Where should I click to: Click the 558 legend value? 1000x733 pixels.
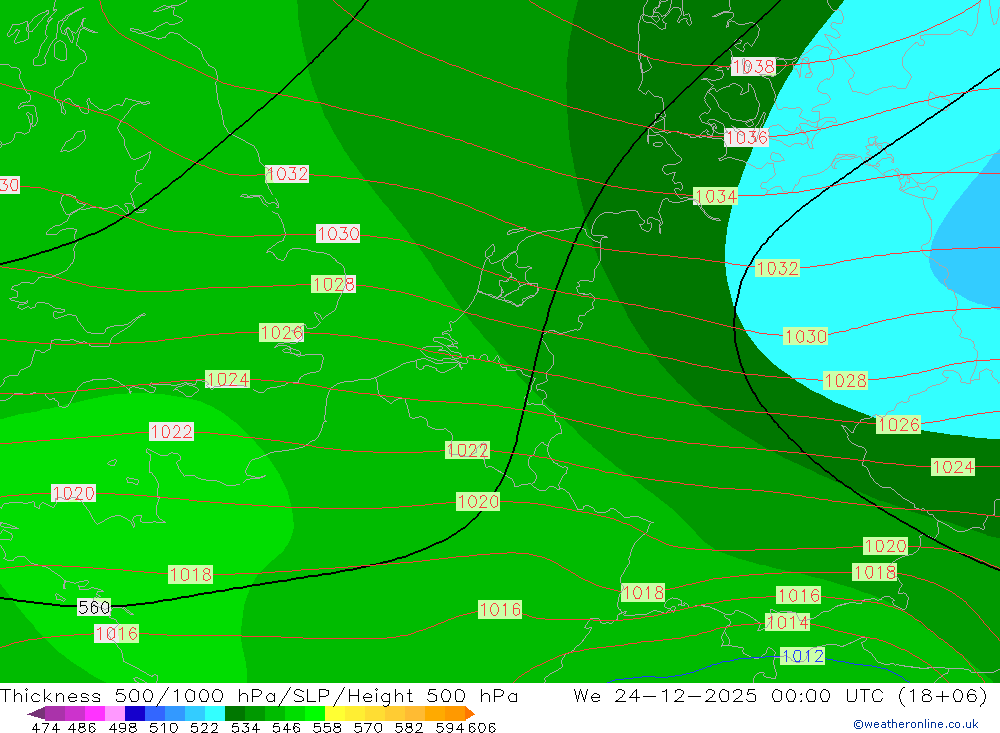coord(327,728)
